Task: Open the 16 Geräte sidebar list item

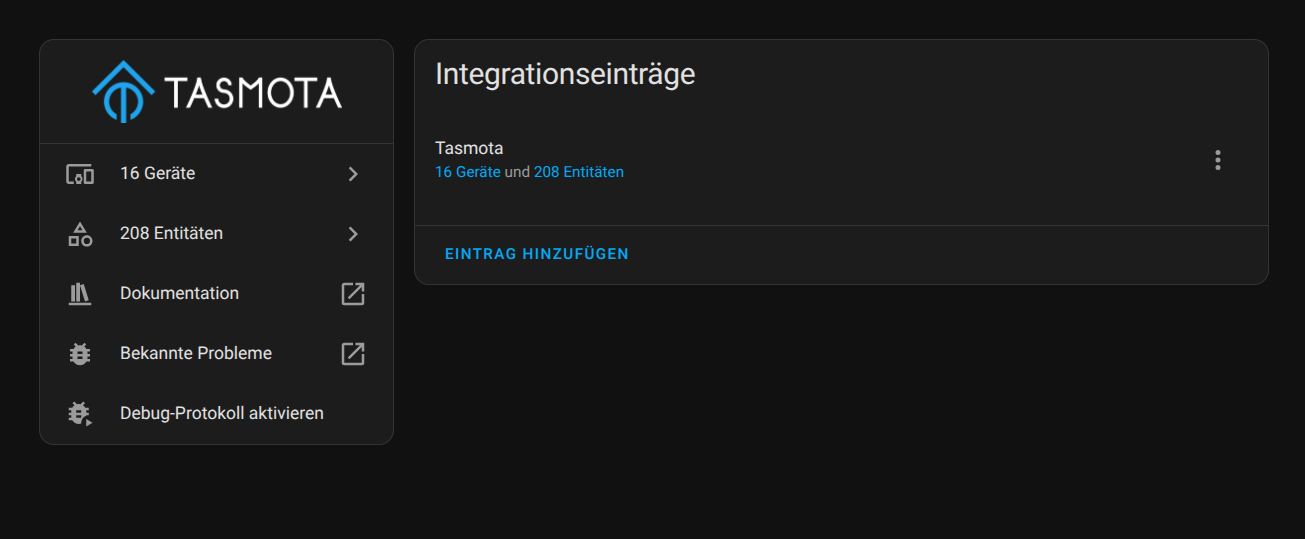Action: (x=158, y=174)
